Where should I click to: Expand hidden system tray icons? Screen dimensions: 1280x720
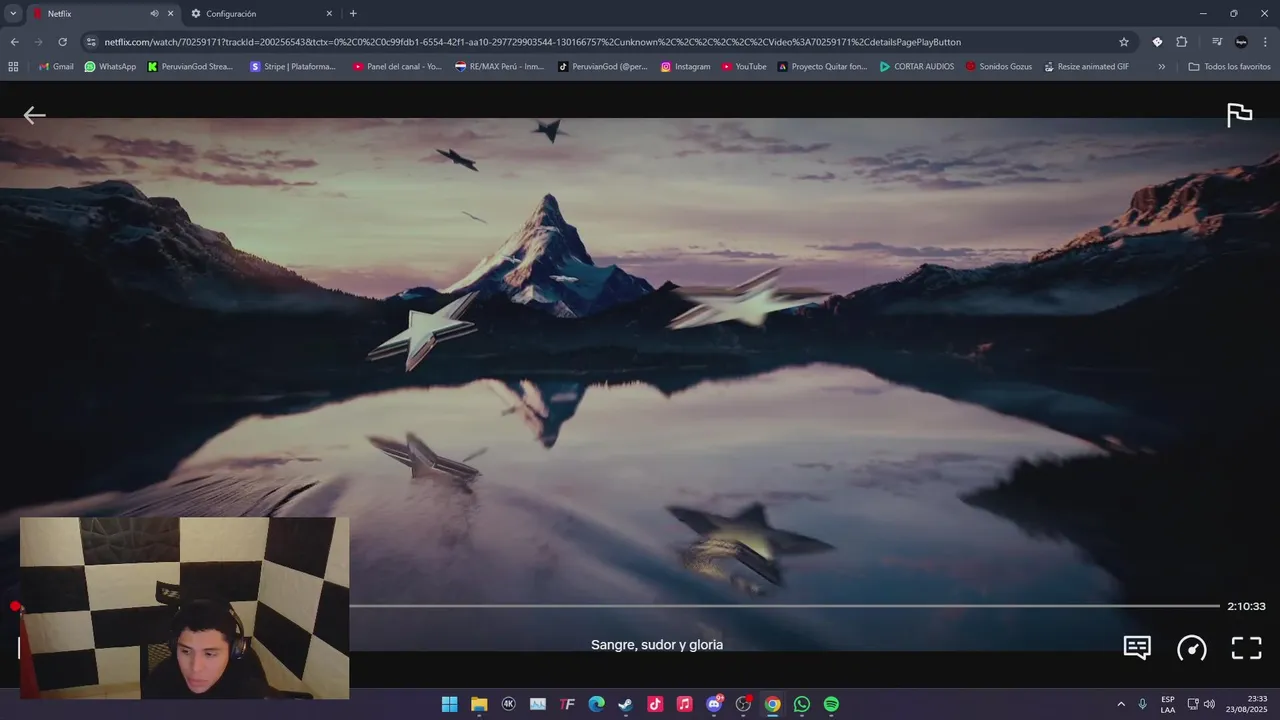pos(1120,704)
